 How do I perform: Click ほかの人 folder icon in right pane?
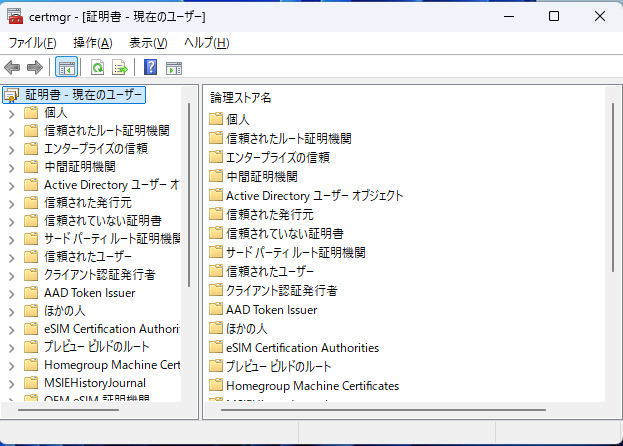(x=216, y=328)
